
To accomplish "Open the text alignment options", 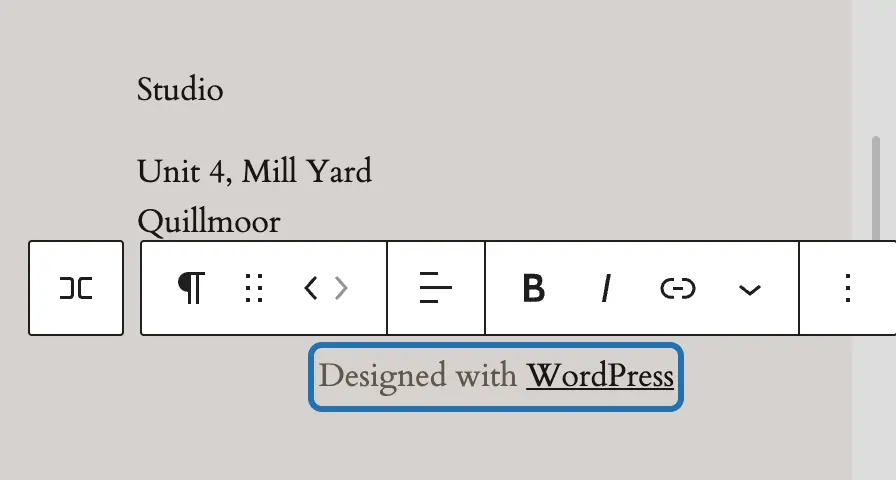I will pyautogui.click(x=435, y=288).
